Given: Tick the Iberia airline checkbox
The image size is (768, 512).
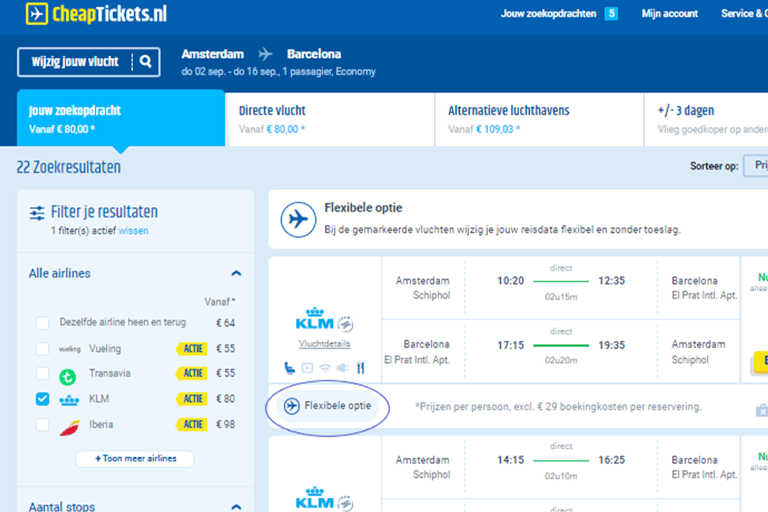Looking at the screenshot, I should point(43,424).
